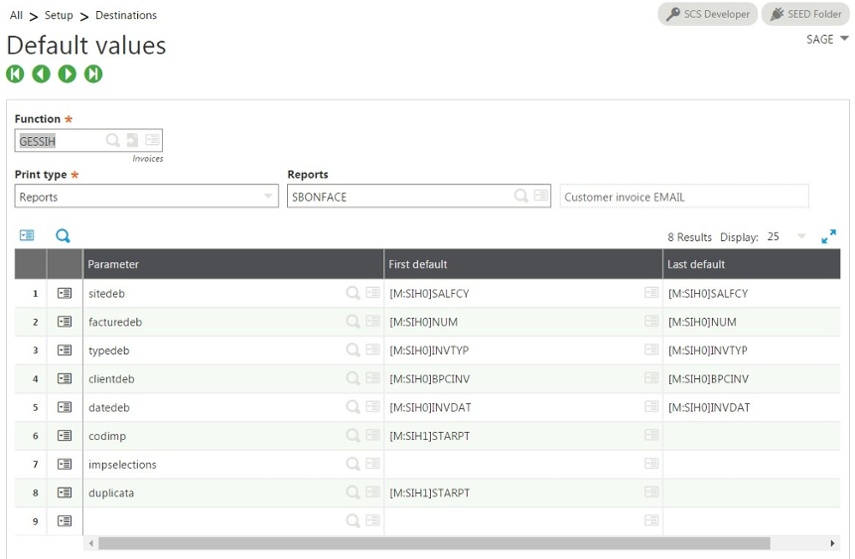Open the Display count dropdown arrow
The width and height of the screenshot is (855, 559).
pyautogui.click(x=801, y=237)
